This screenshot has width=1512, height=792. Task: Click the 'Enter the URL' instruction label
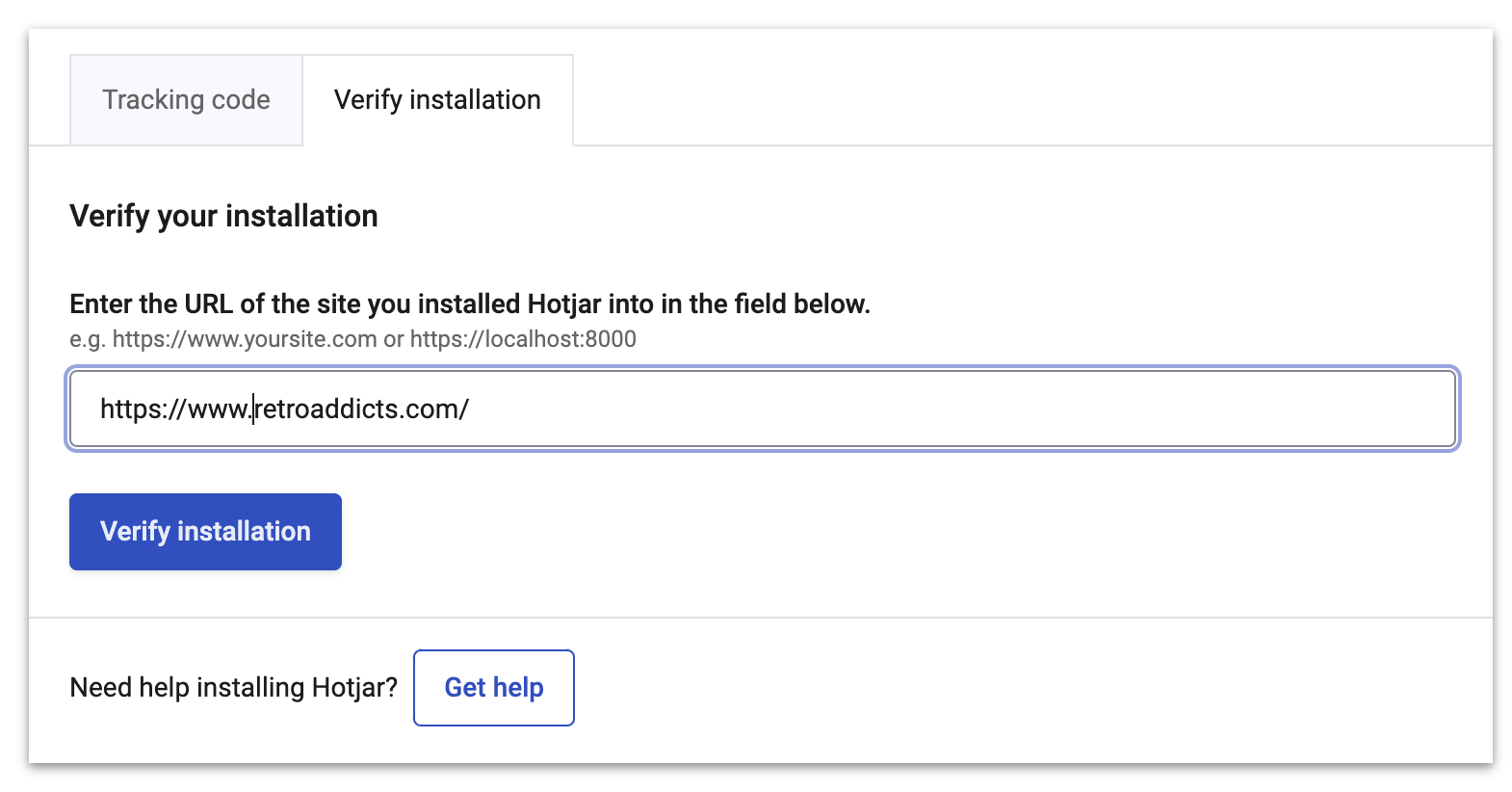pos(469,304)
